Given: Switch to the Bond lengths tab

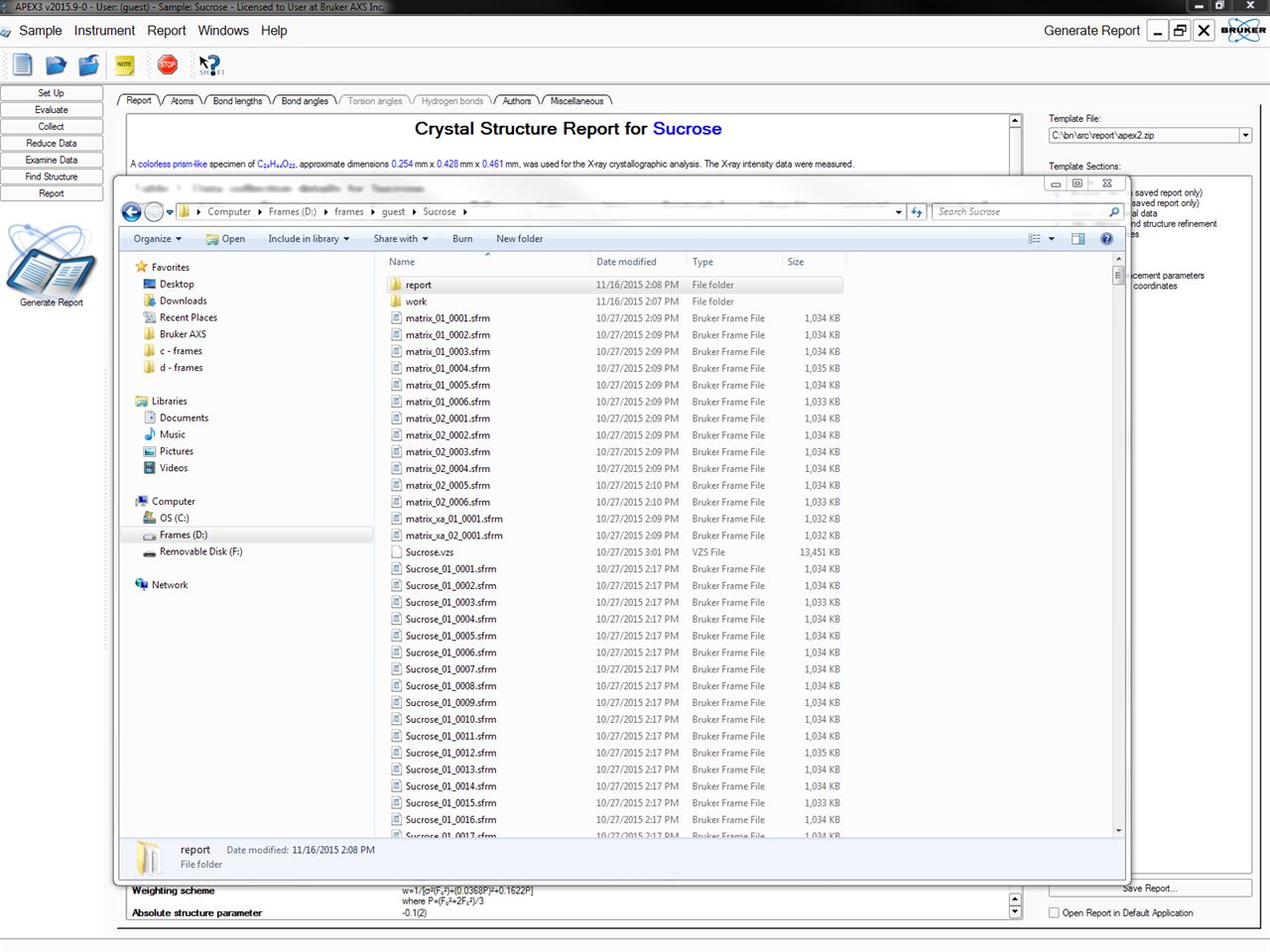Looking at the screenshot, I should [x=237, y=101].
